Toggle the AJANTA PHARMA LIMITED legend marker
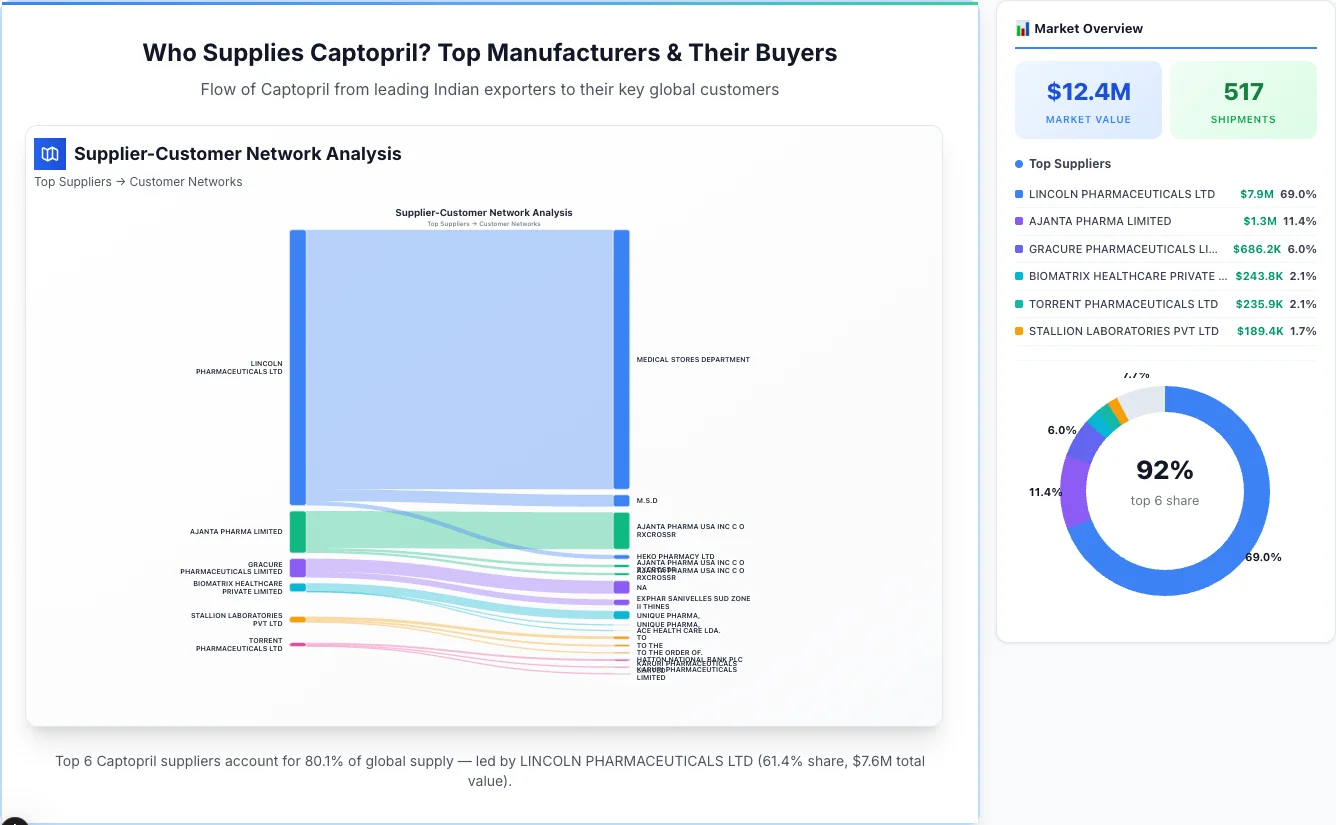The width and height of the screenshot is (1336, 825). point(1019,221)
